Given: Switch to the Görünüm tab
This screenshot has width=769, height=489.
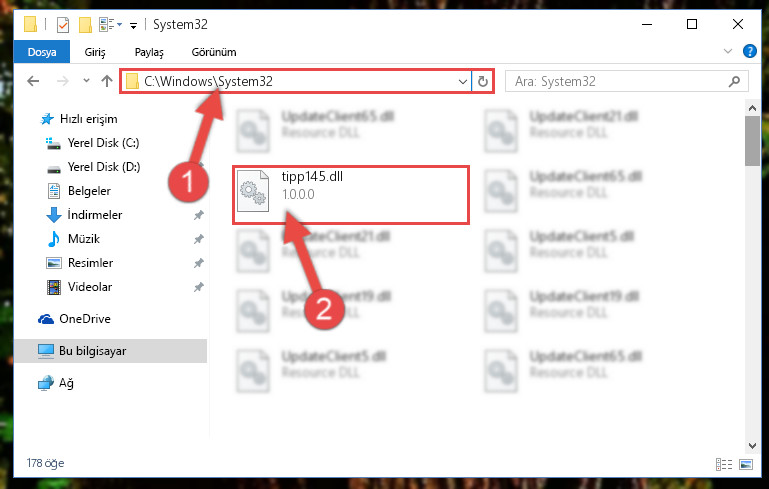Looking at the screenshot, I should pyautogui.click(x=214, y=52).
